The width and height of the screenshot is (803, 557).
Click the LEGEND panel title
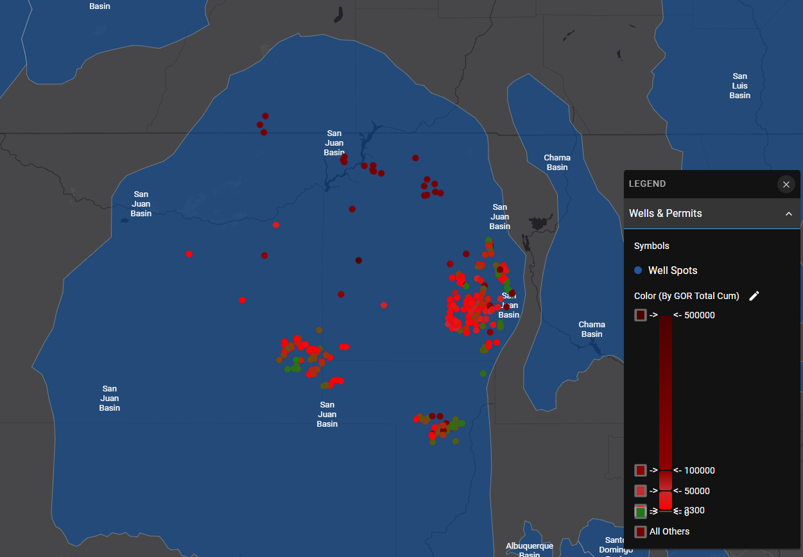point(647,184)
